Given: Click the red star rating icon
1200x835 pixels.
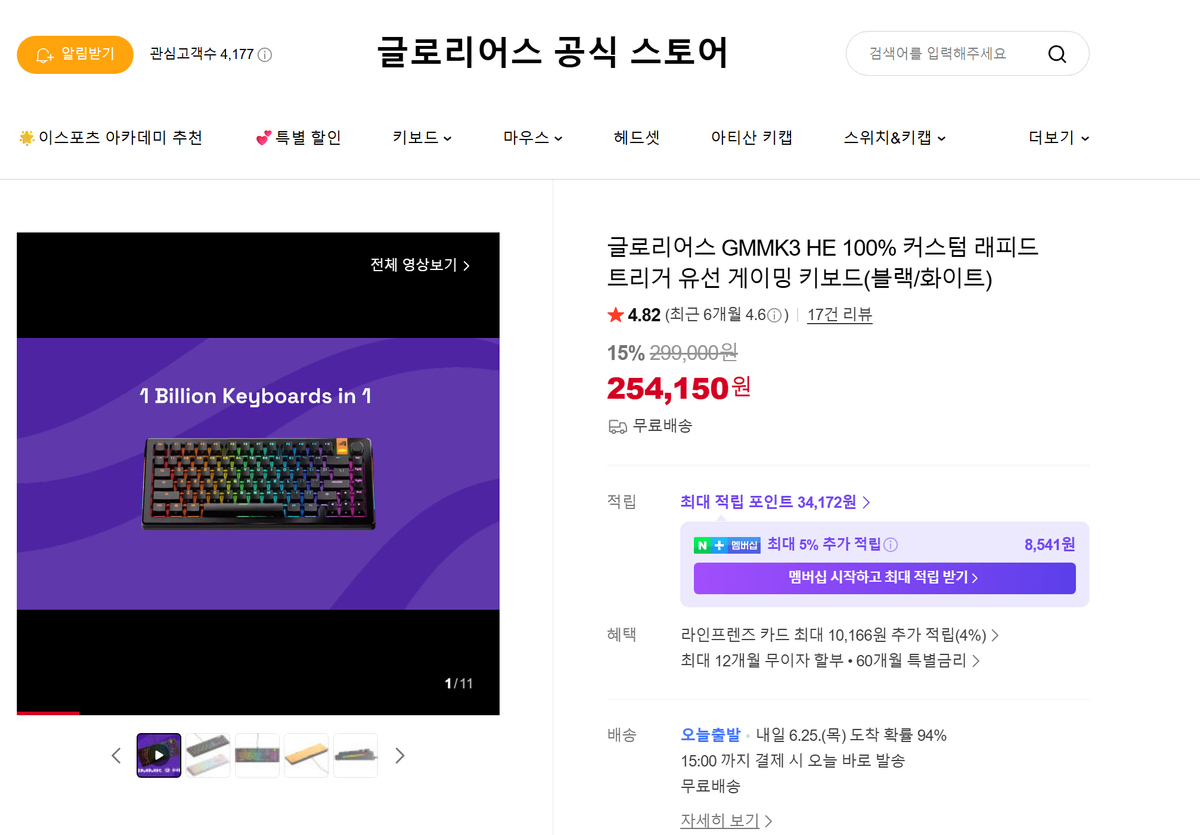Looking at the screenshot, I should pos(615,315).
